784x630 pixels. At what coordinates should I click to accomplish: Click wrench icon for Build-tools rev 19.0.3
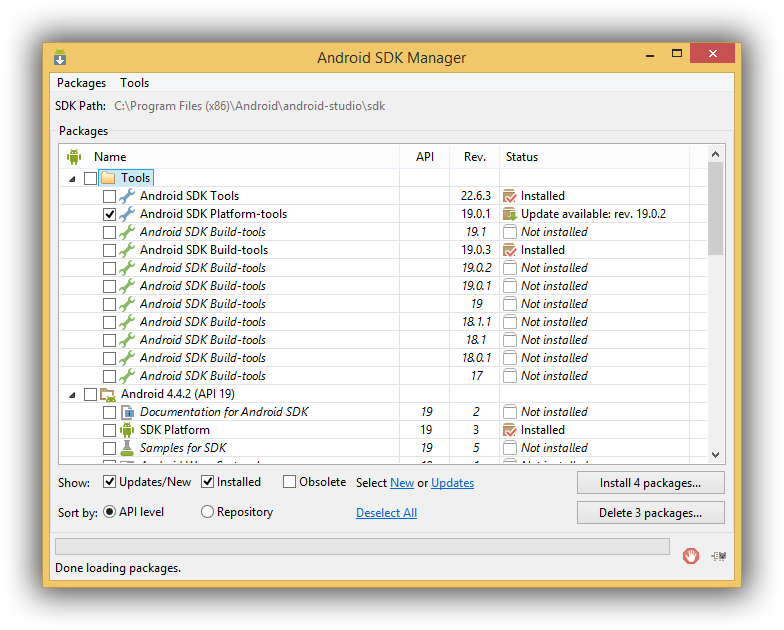(x=127, y=250)
